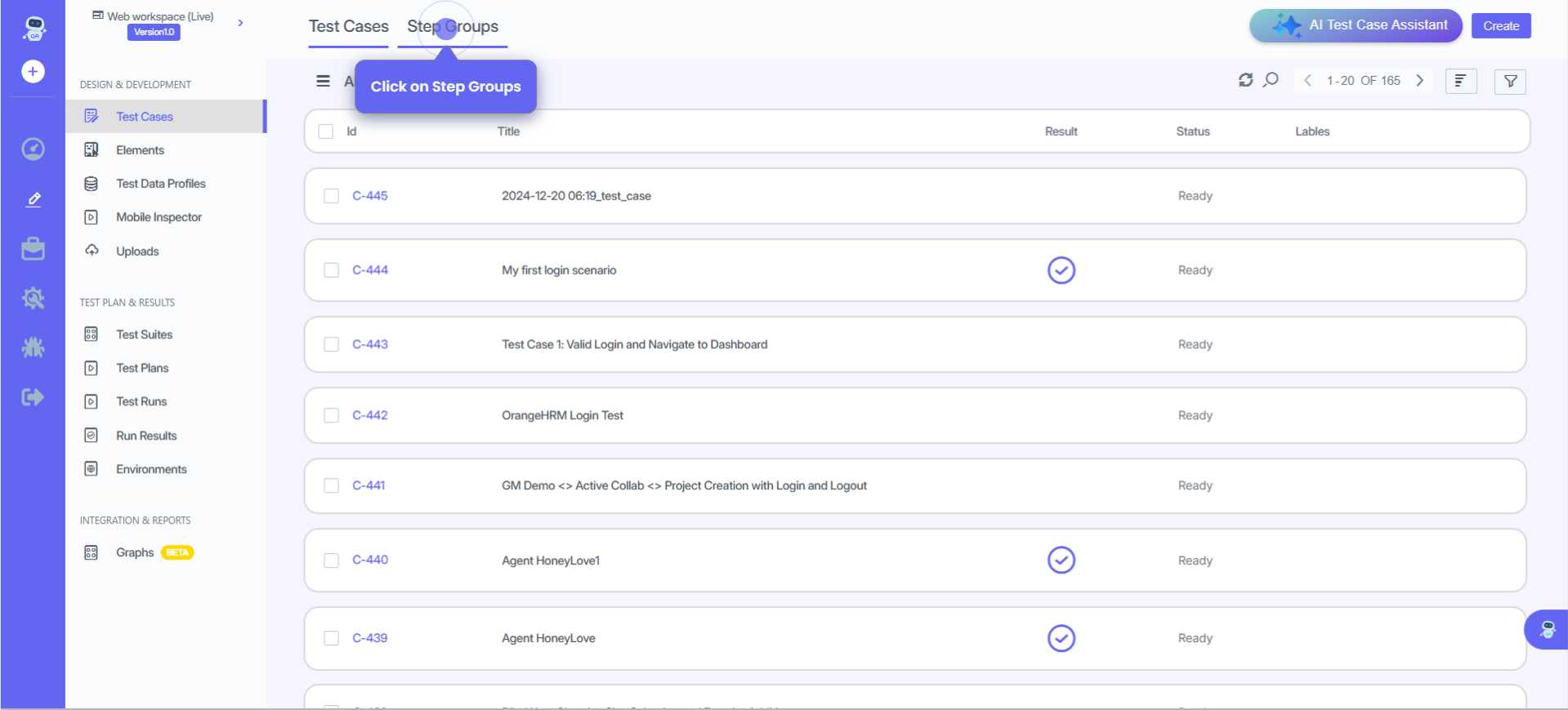Expand the Web workspace chevron
The width and height of the screenshot is (1568, 710).
(240, 23)
